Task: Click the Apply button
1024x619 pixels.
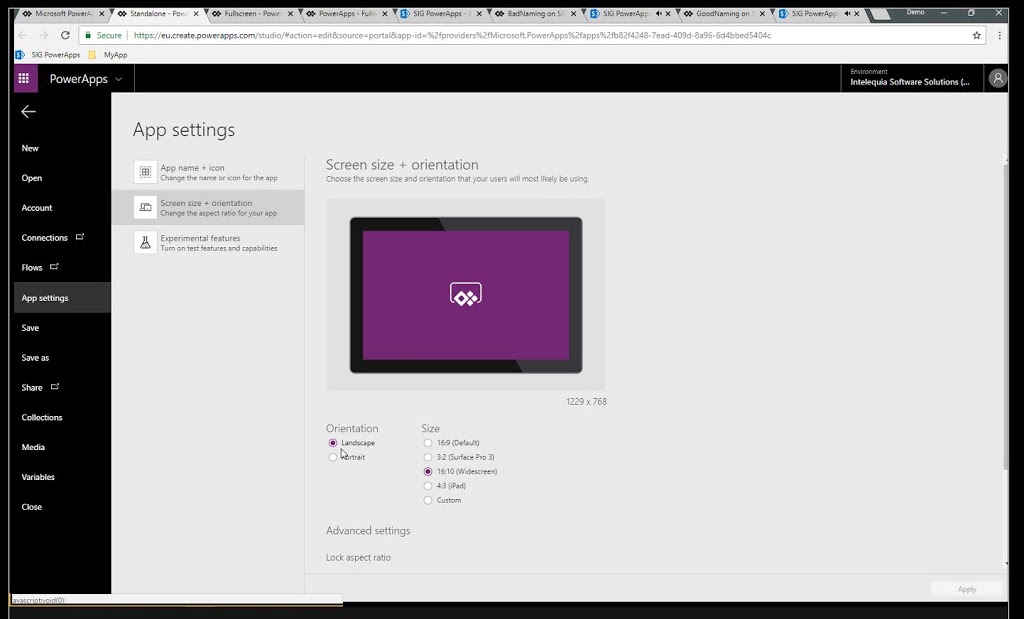Action: 967,589
